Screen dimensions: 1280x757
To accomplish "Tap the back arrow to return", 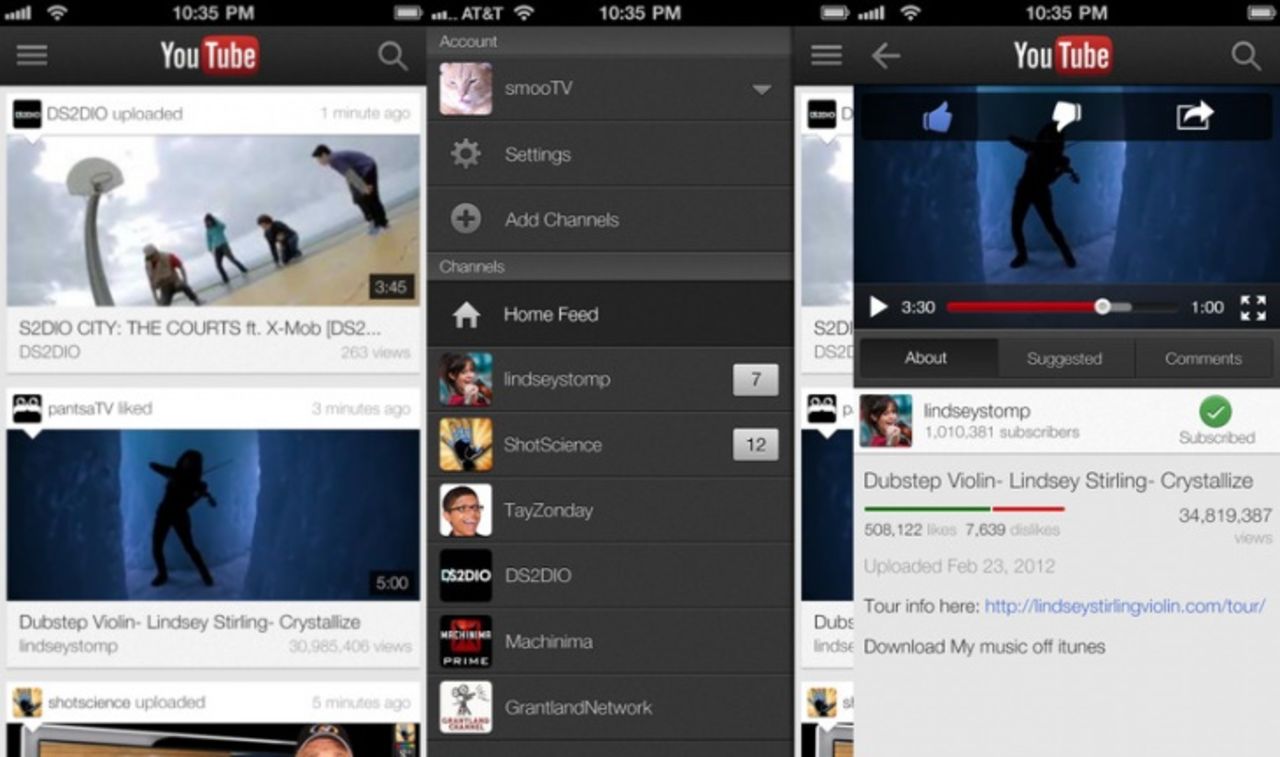I will [886, 56].
